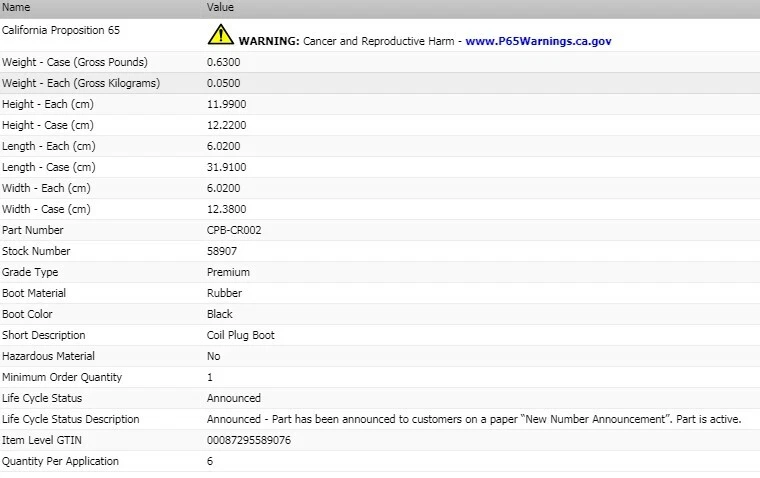
Task: Select the California Proposition 65 row label
Action: 61,30
